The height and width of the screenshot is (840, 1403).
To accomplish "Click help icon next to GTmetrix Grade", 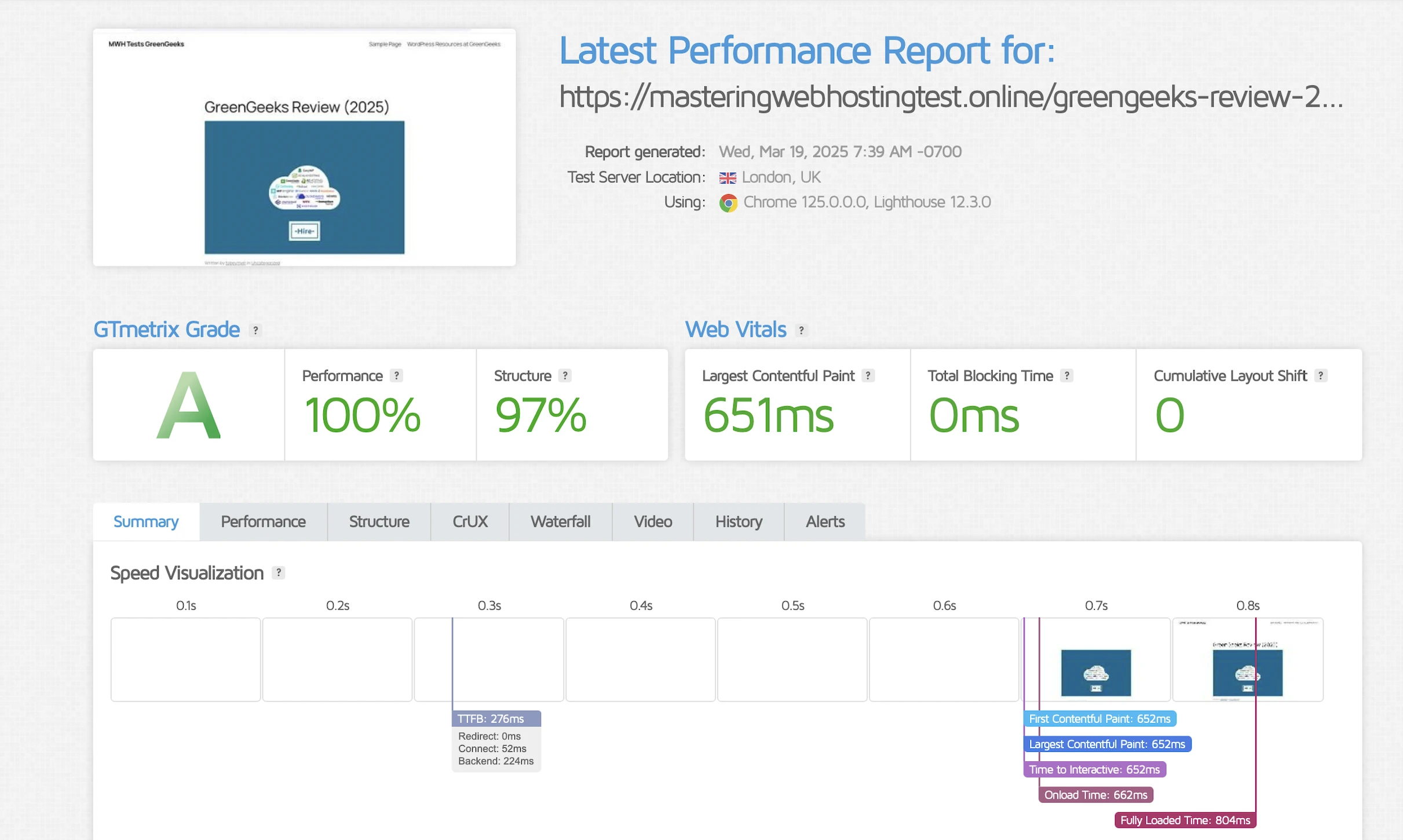I will pos(255,330).
